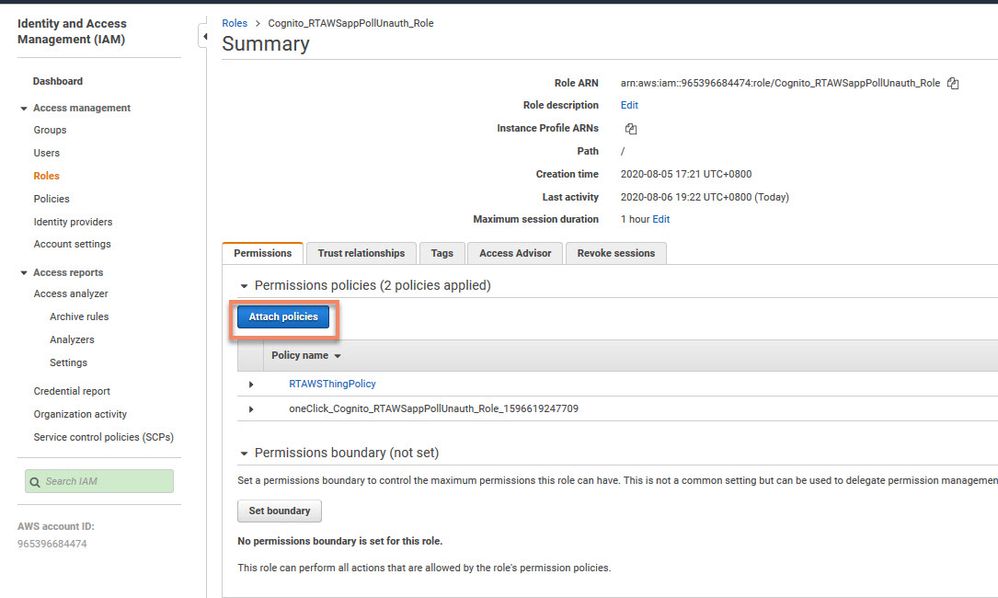Copy the Instance Profile ARNs

(631, 129)
